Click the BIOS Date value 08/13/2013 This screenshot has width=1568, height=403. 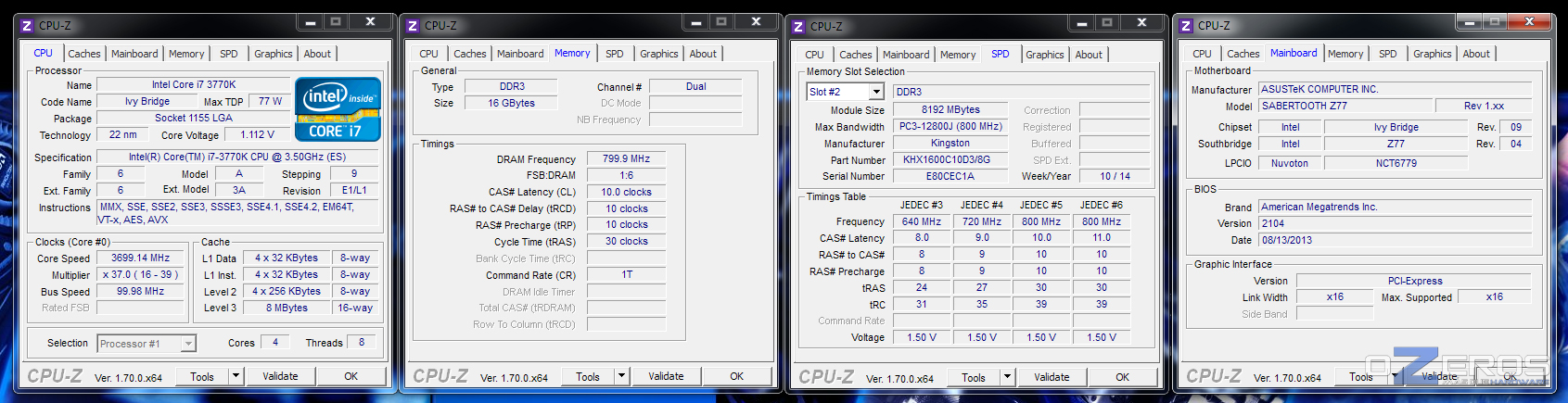(x=1397, y=240)
